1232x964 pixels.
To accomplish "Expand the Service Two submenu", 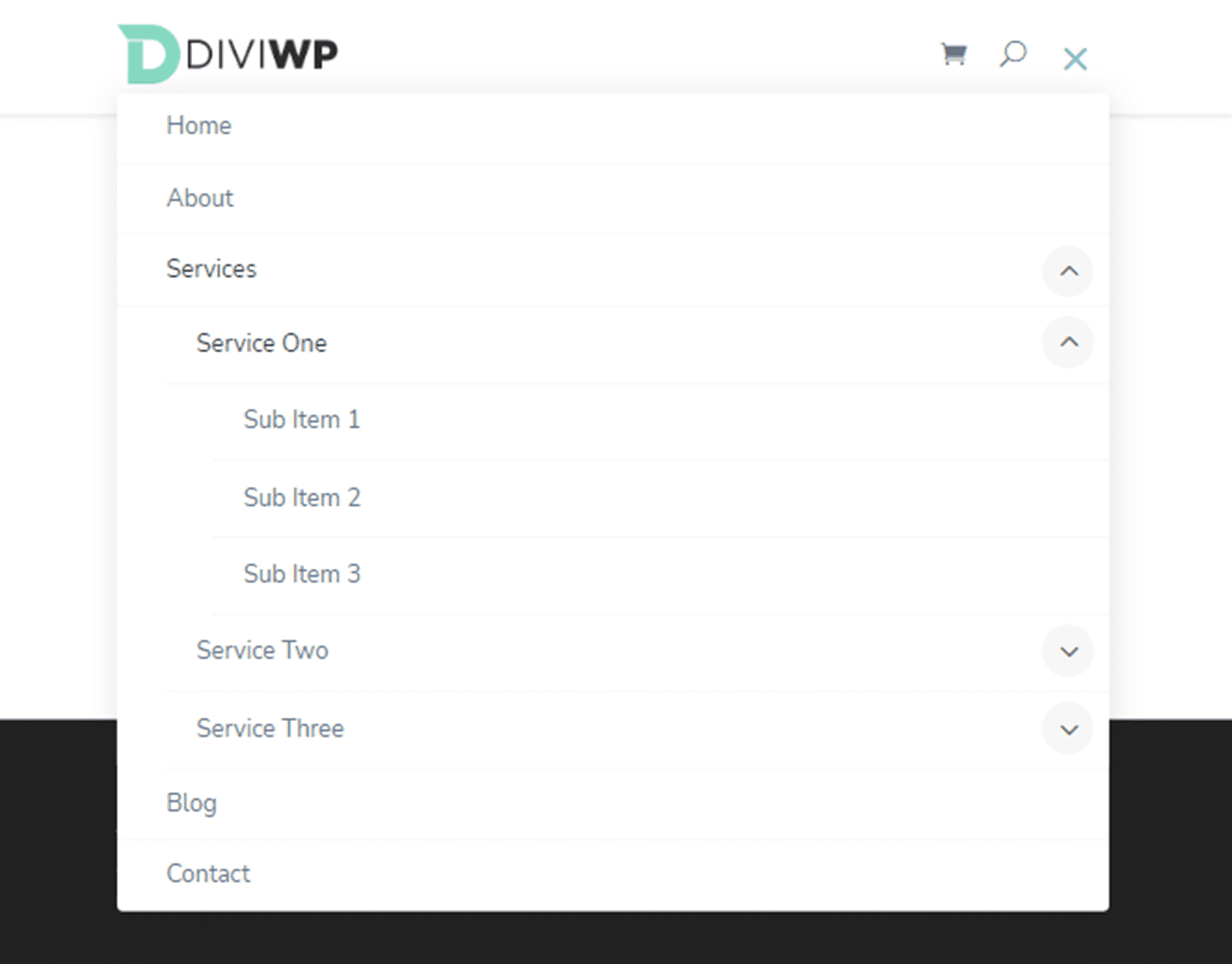I will (1068, 651).
